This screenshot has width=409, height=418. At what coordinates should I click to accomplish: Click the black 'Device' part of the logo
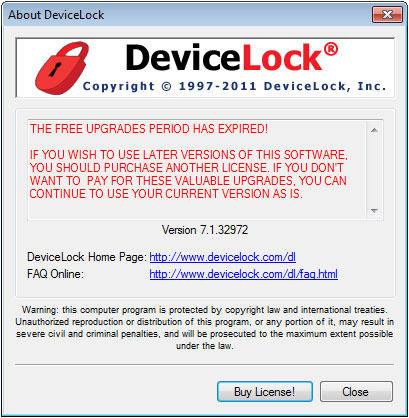[183, 58]
